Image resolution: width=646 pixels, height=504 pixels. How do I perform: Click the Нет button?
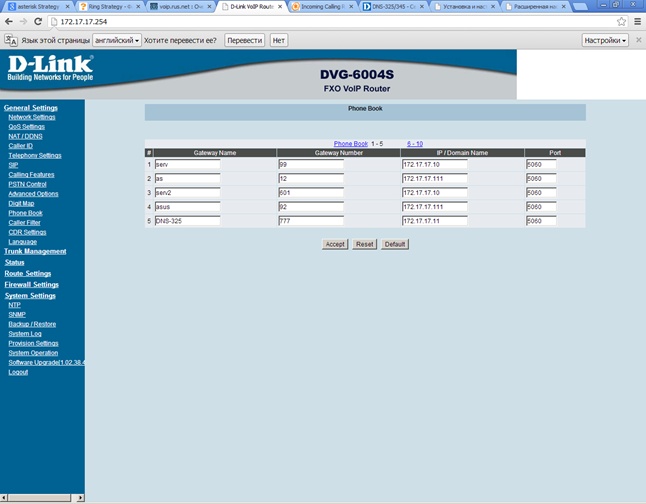[x=279, y=40]
